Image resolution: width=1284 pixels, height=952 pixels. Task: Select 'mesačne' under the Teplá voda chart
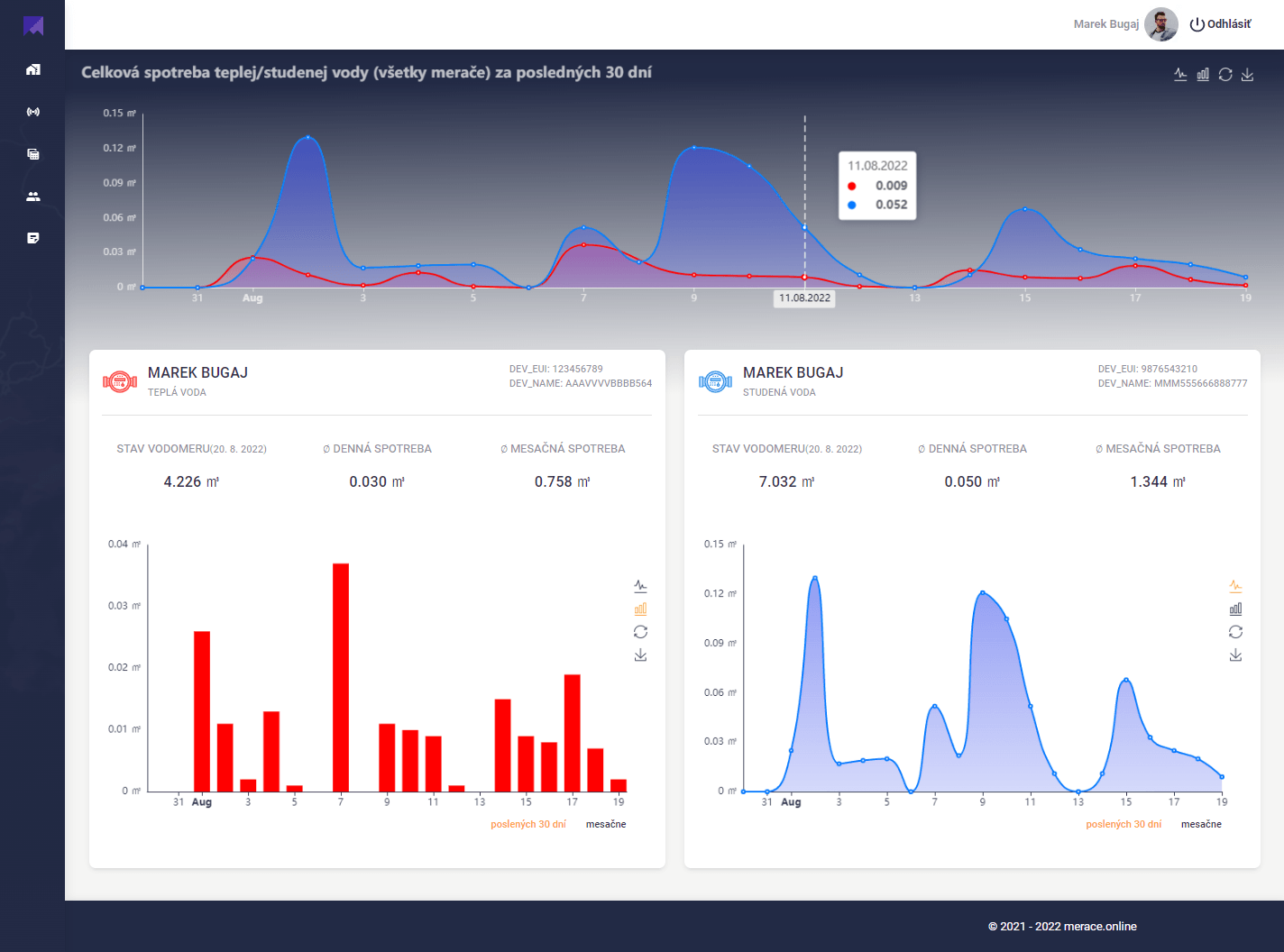click(606, 824)
